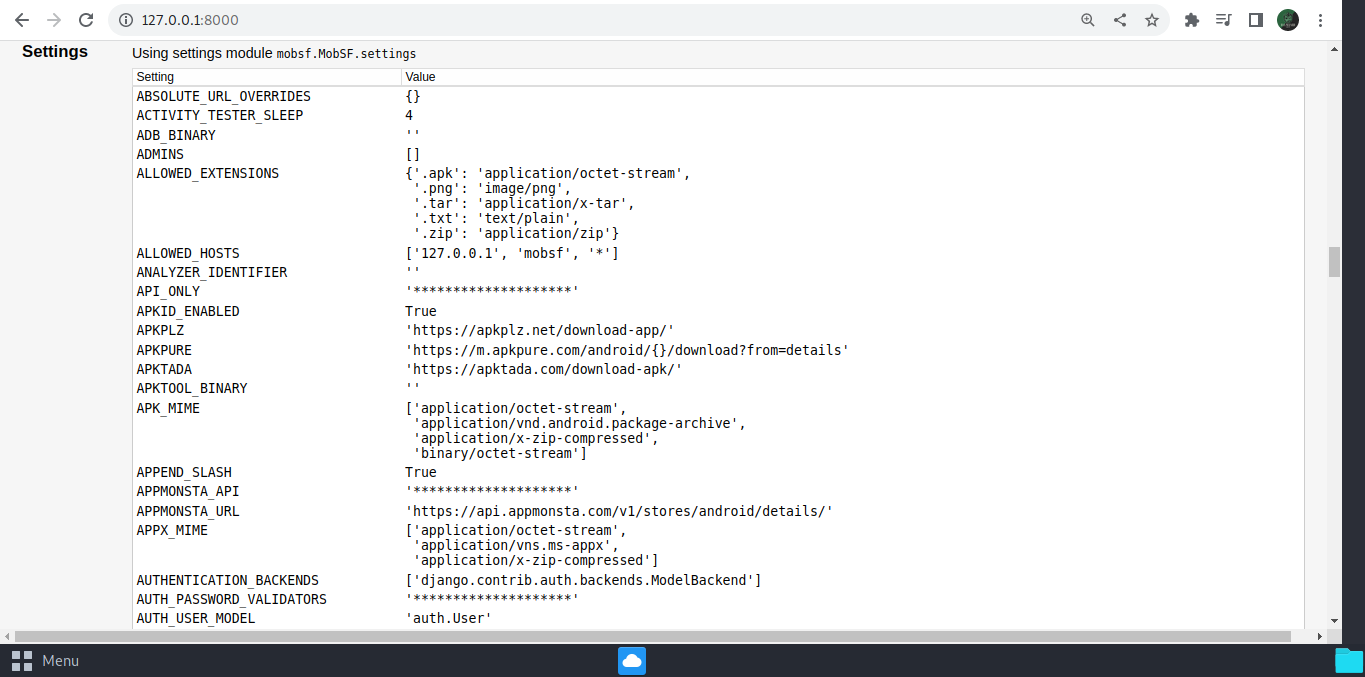Go back using the browser back arrow

coord(21,19)
